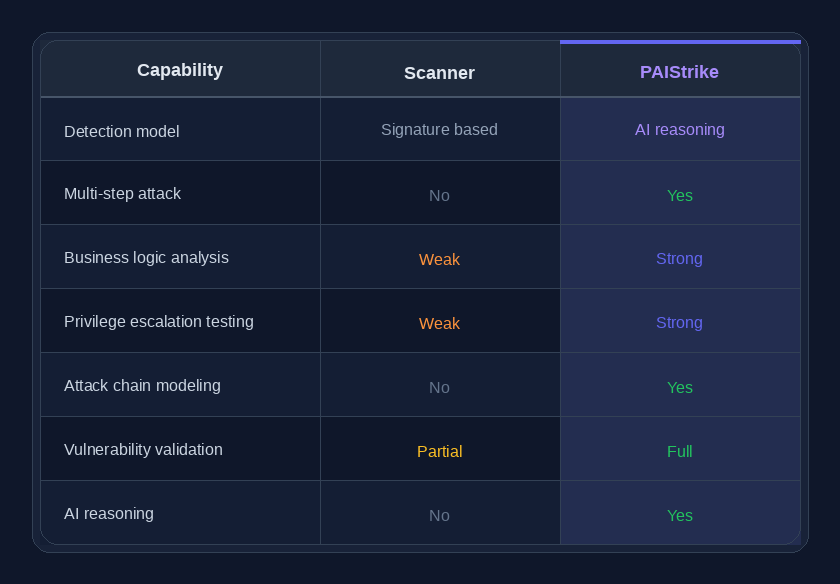Select the Business logic analysis label

coord(146,257)
